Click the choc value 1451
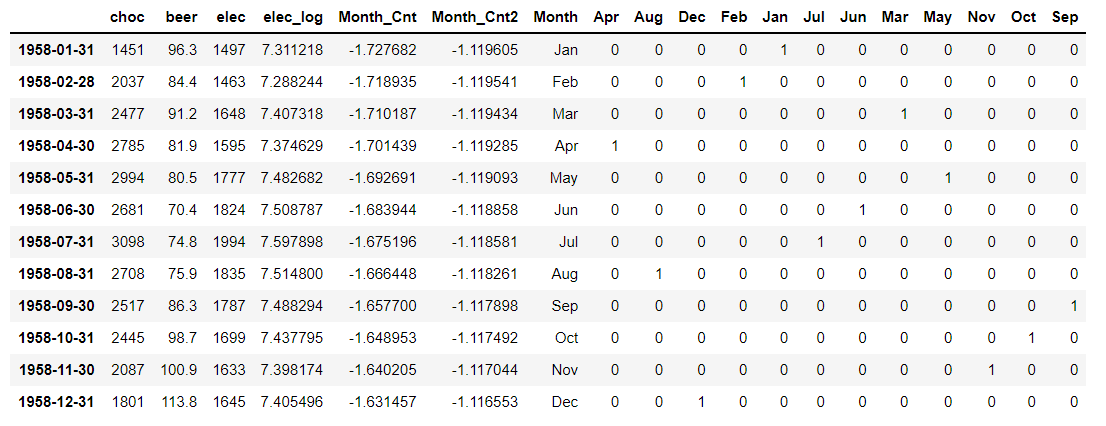This screenshot has width=1106, height=426. pyautogui.click(x=128, y=50)
